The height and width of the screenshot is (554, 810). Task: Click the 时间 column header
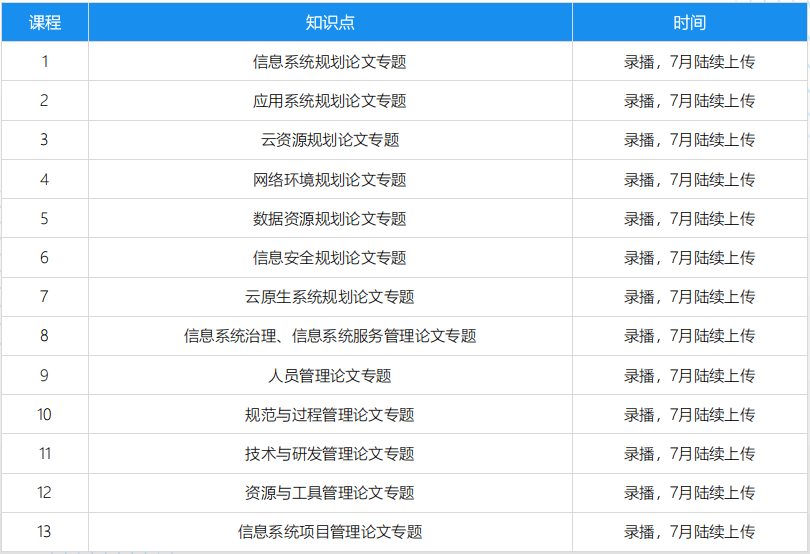[x=689, y=22]
